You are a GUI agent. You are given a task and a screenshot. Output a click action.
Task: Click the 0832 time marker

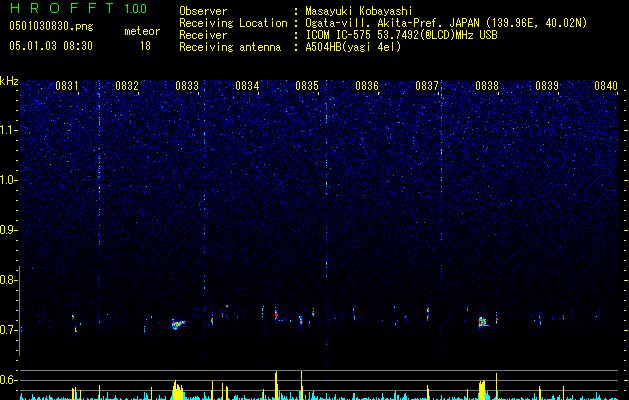pyautogui.click(x=127, y=86)
